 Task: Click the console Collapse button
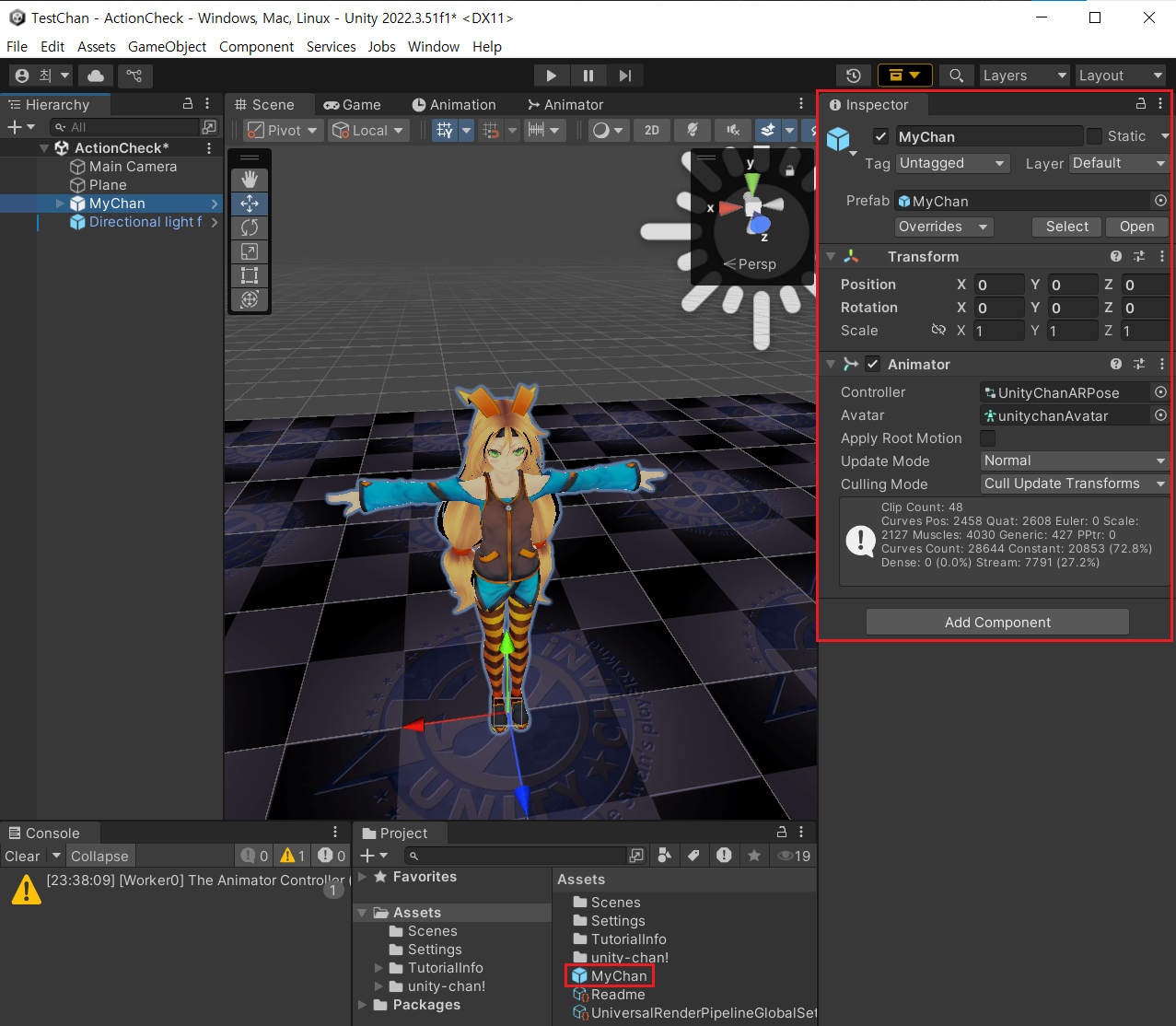pos(99,856)
